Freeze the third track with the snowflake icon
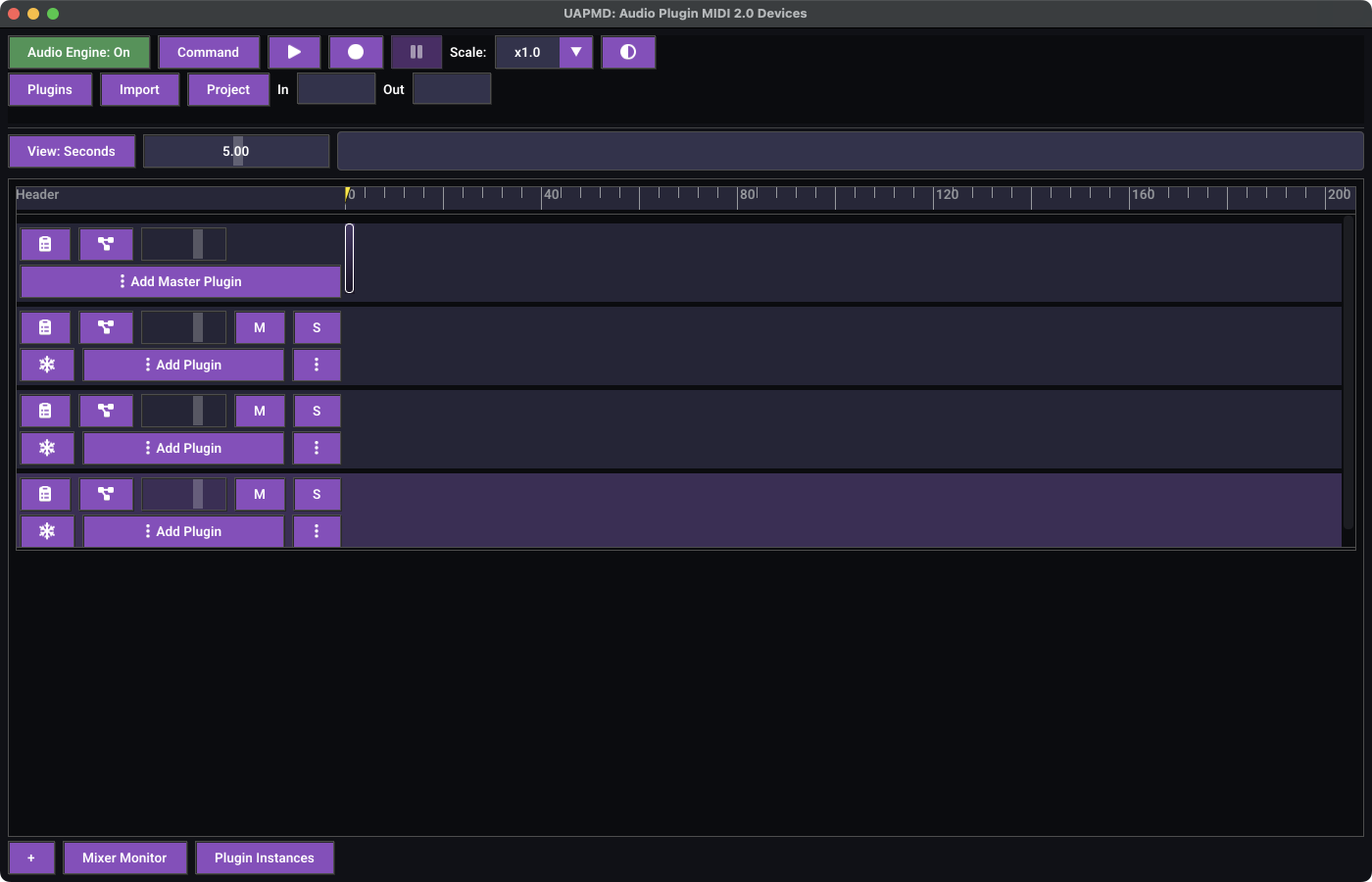The image size is (1372, 882). click(x=47, y=531)
